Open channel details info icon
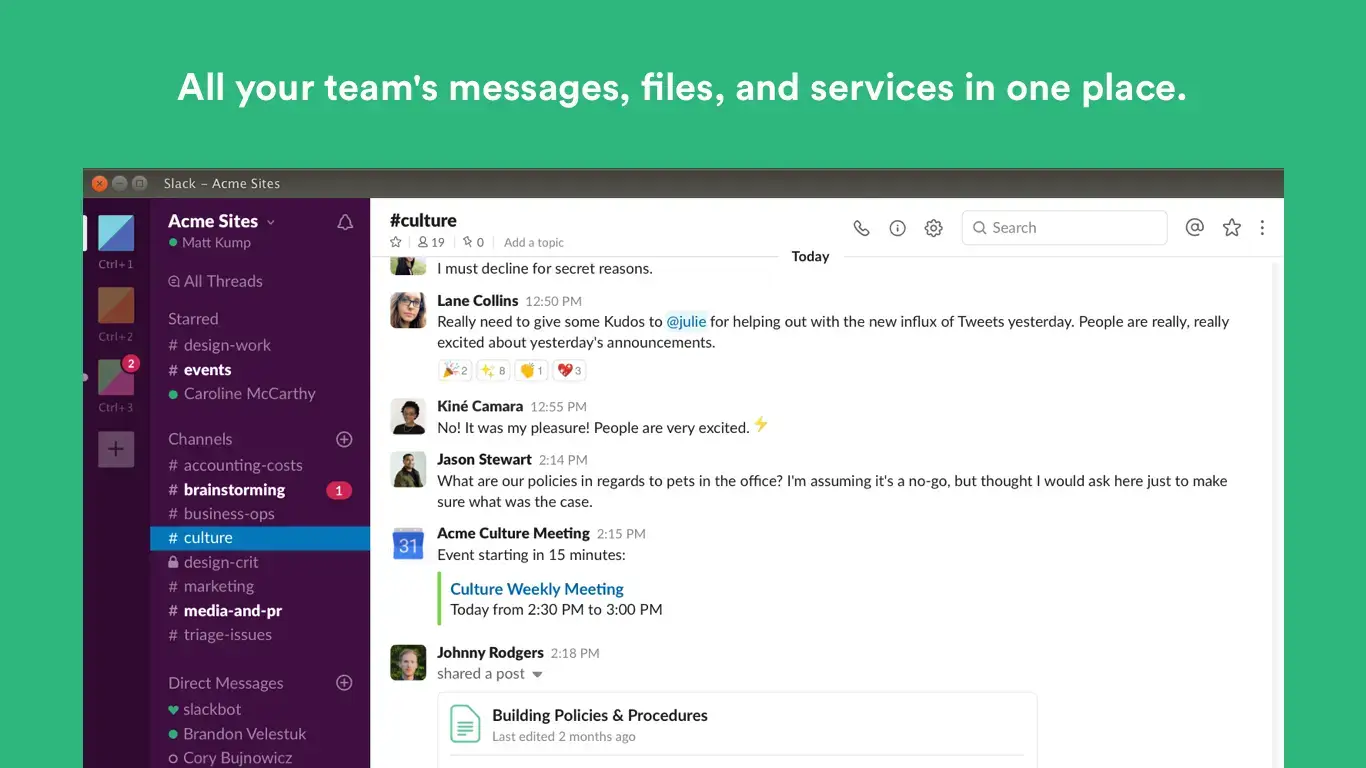The image size is (1366, 768). [x=898, y=228]
